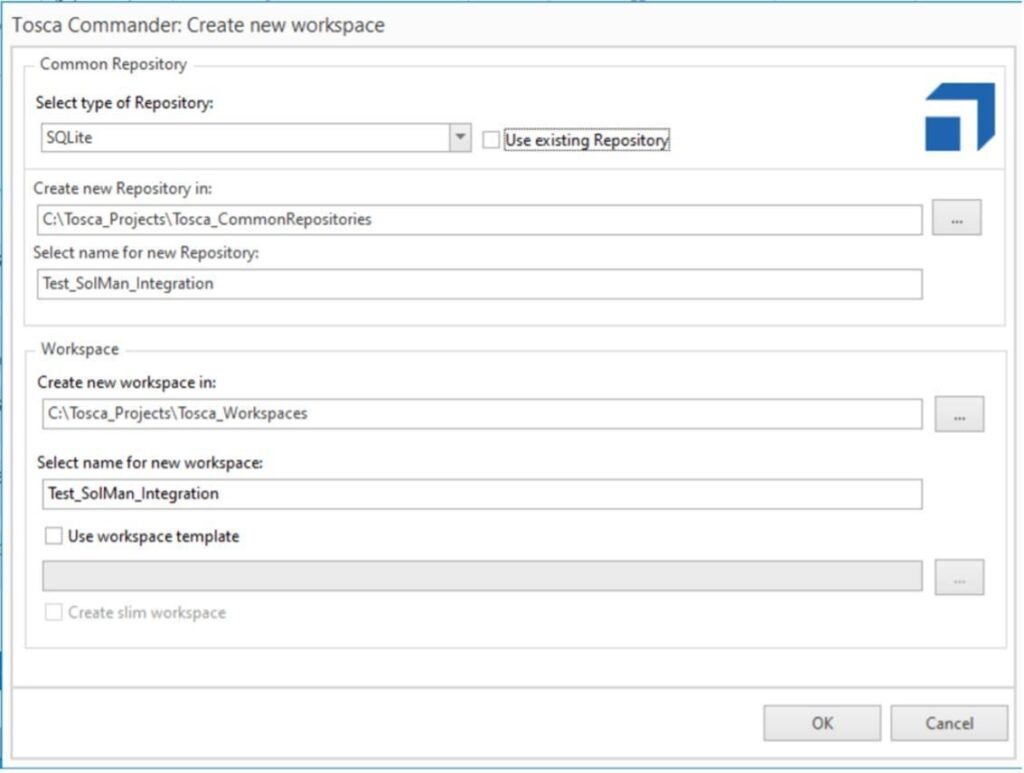Viewport: 1024px width, 773px height.
Task: Edit the new workspace name field
Action: [x=482, y=494]
